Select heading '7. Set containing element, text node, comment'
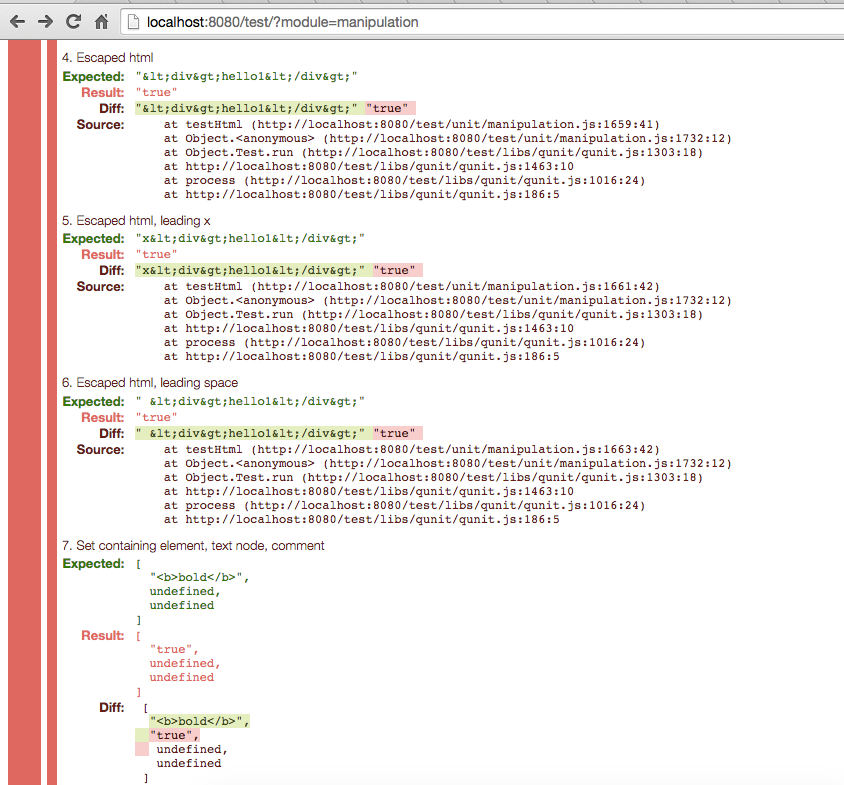 pyautogui.click(x=193, y=546)
